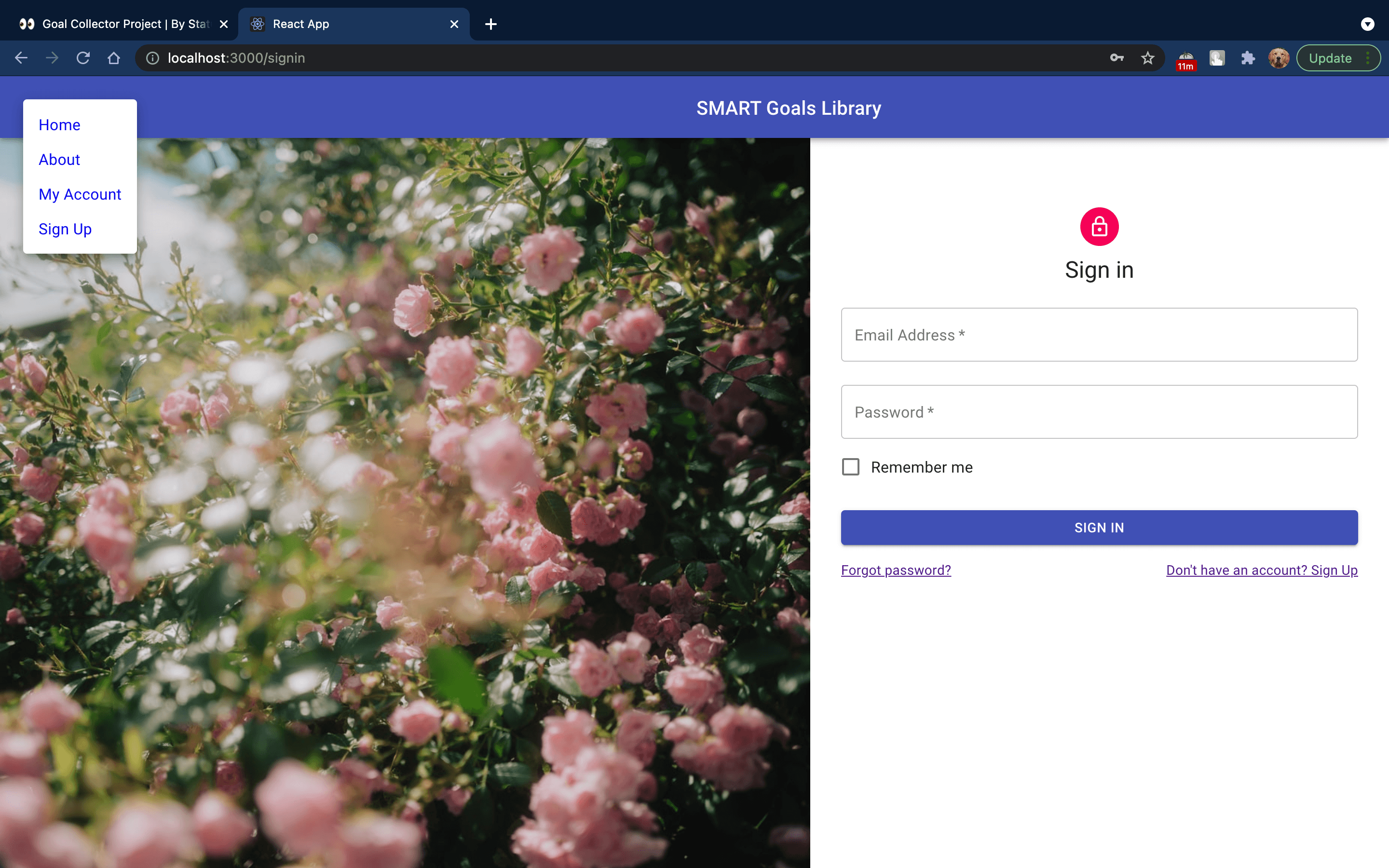Click the key icon in browser address bar
The image size is (1389, 868).
point(1116,58)
